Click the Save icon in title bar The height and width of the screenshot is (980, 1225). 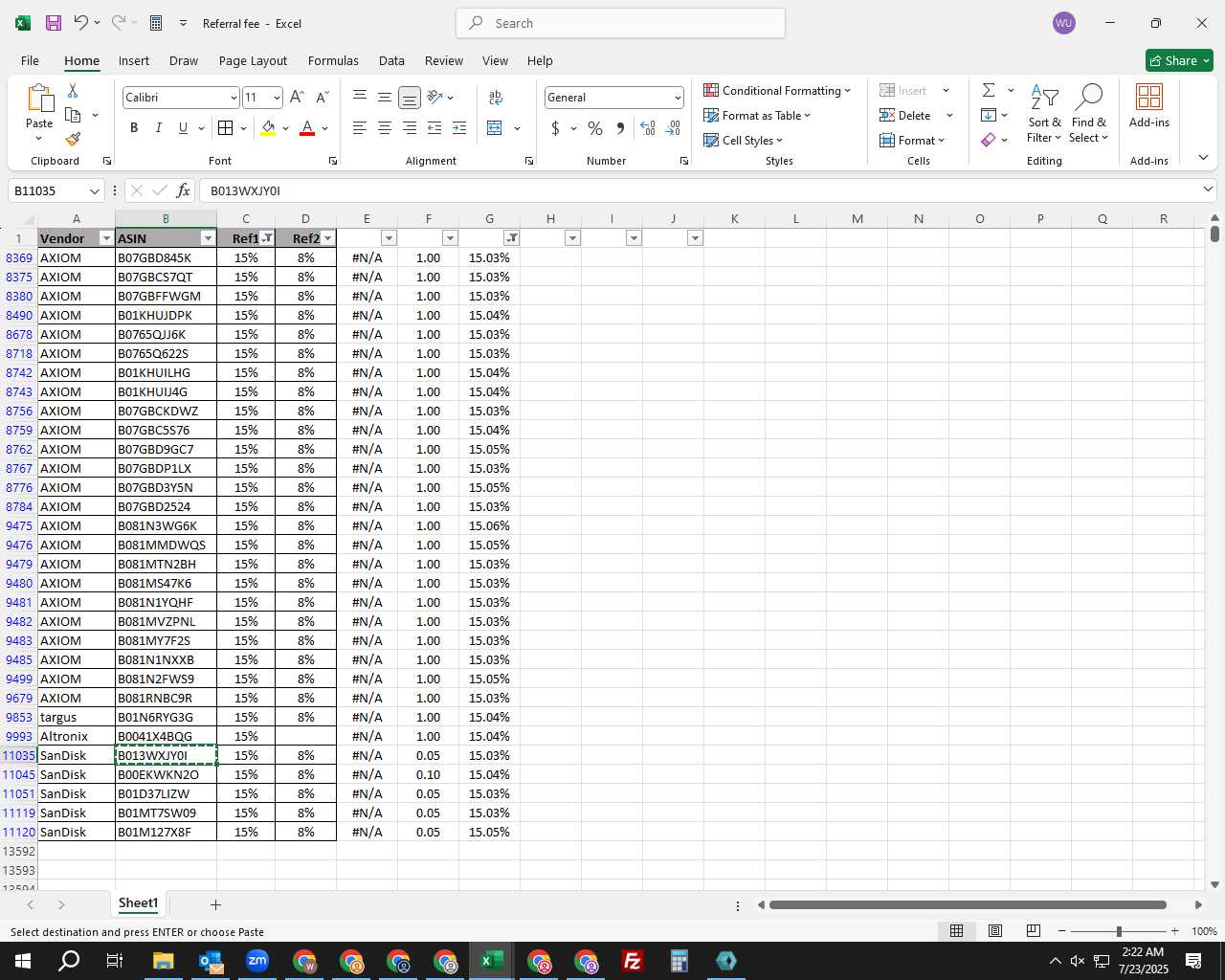click(x=54, y=23)
